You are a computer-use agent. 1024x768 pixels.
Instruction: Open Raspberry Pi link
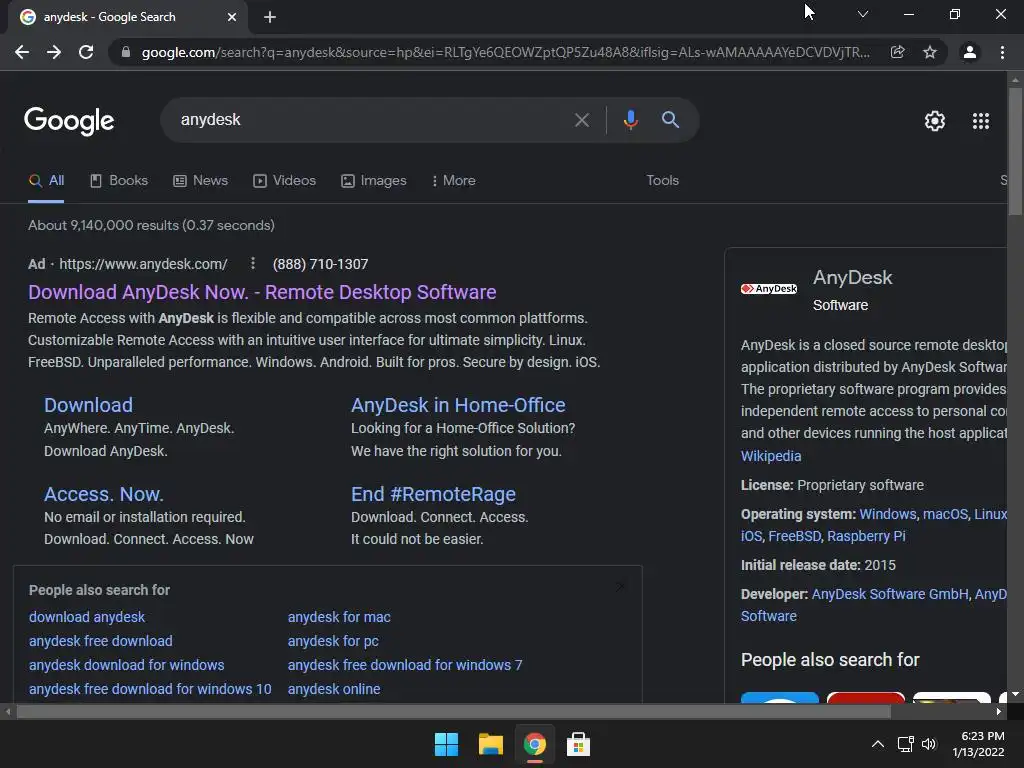[866, 536]
